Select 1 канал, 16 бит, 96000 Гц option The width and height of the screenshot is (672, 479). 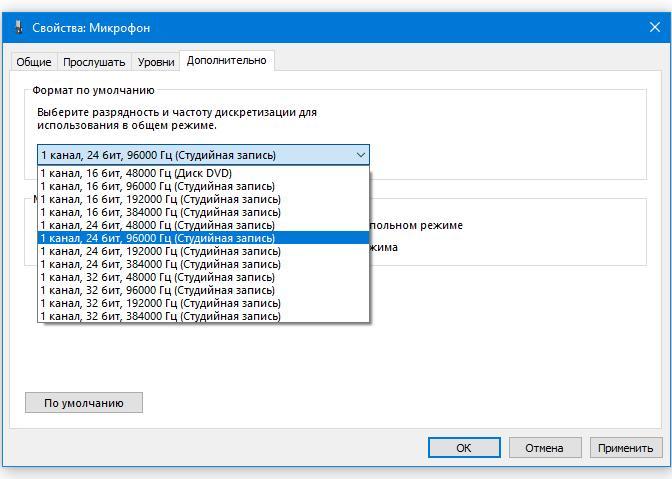[x=157, y=186]
